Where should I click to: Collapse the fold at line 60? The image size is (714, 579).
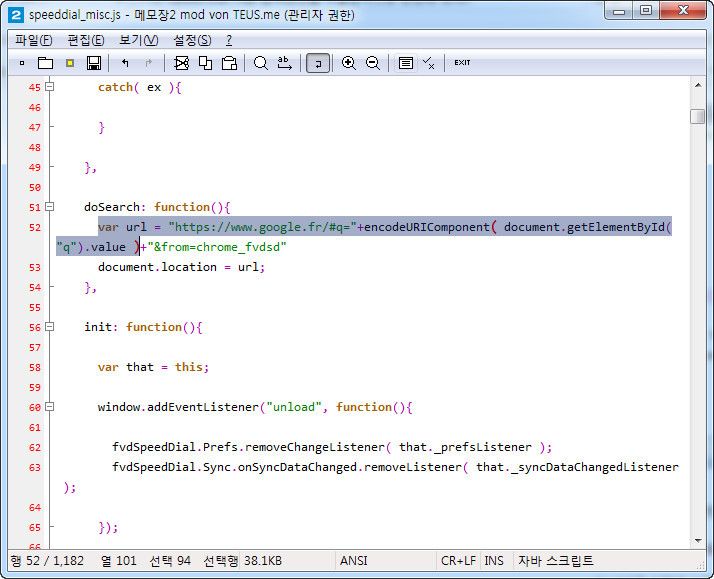point(50,406)
